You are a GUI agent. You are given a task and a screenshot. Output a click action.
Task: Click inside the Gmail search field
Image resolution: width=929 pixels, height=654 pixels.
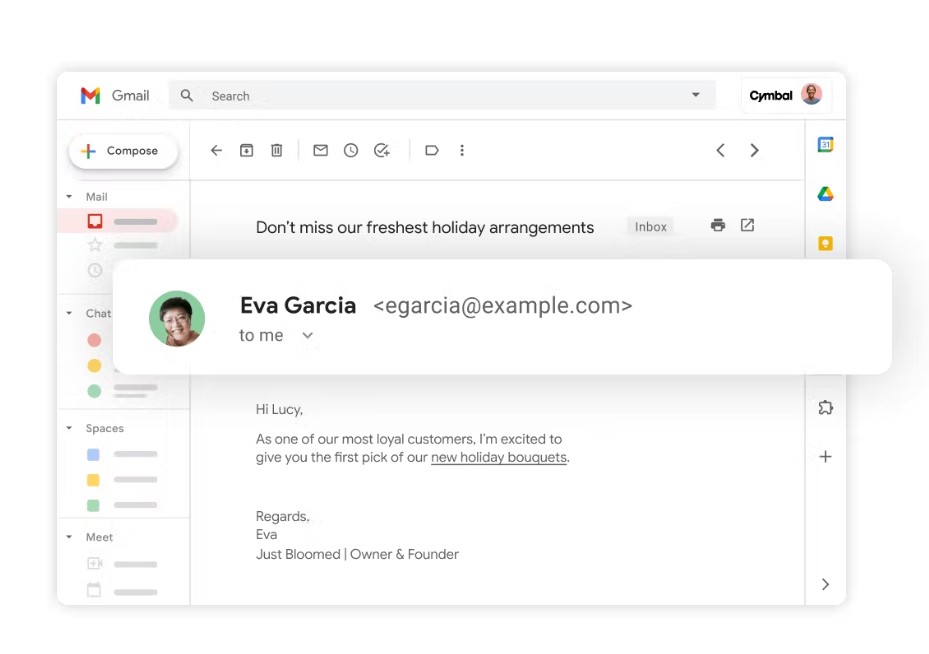tap(400, 95)
